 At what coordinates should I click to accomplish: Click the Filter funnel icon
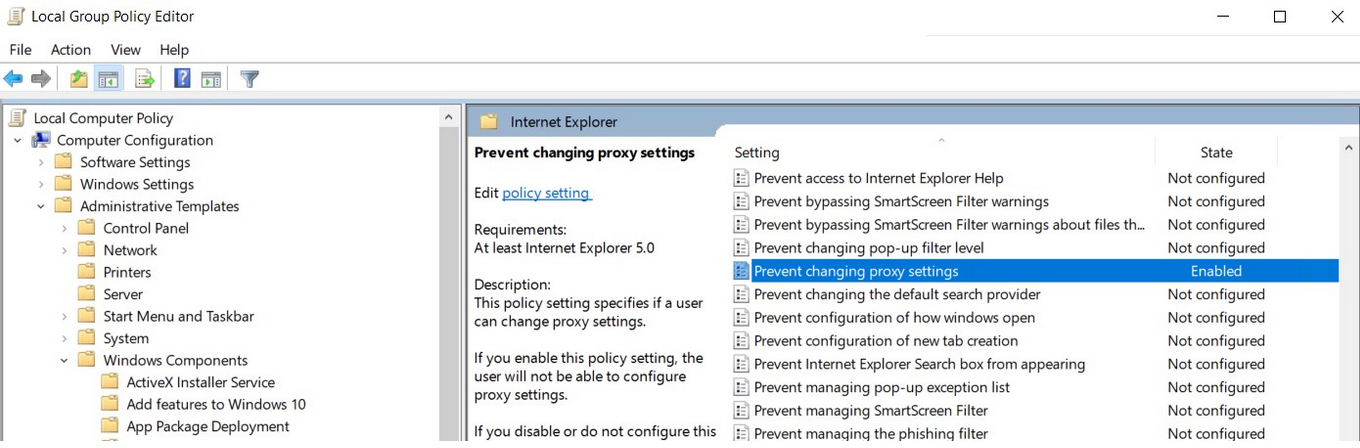(250, 79)
